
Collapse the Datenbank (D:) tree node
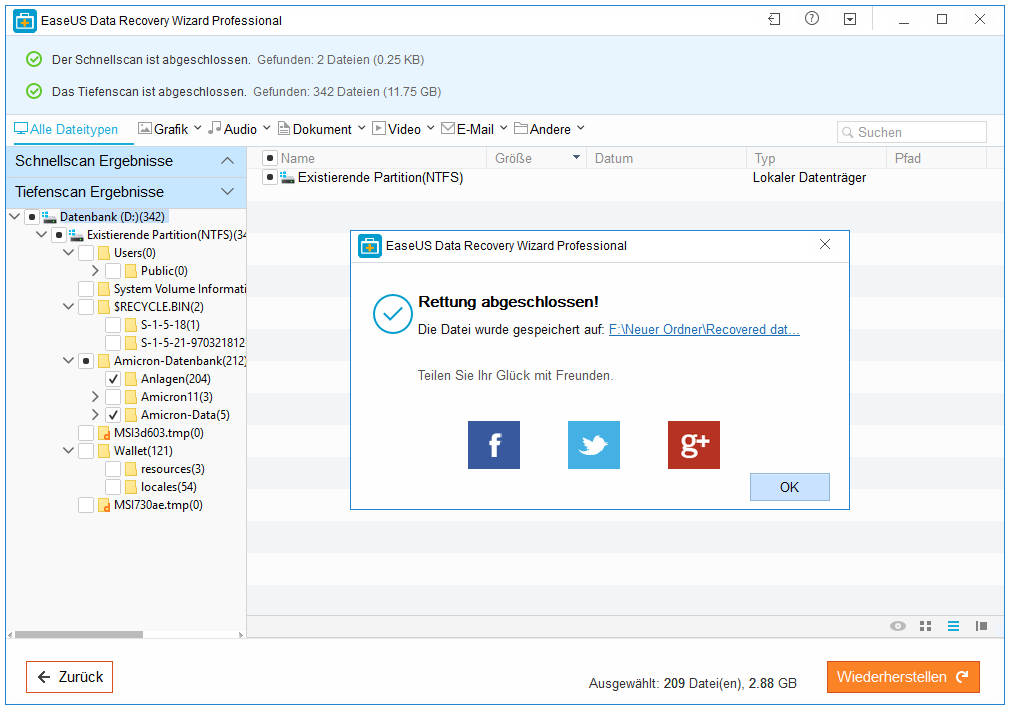coord(14,216)
